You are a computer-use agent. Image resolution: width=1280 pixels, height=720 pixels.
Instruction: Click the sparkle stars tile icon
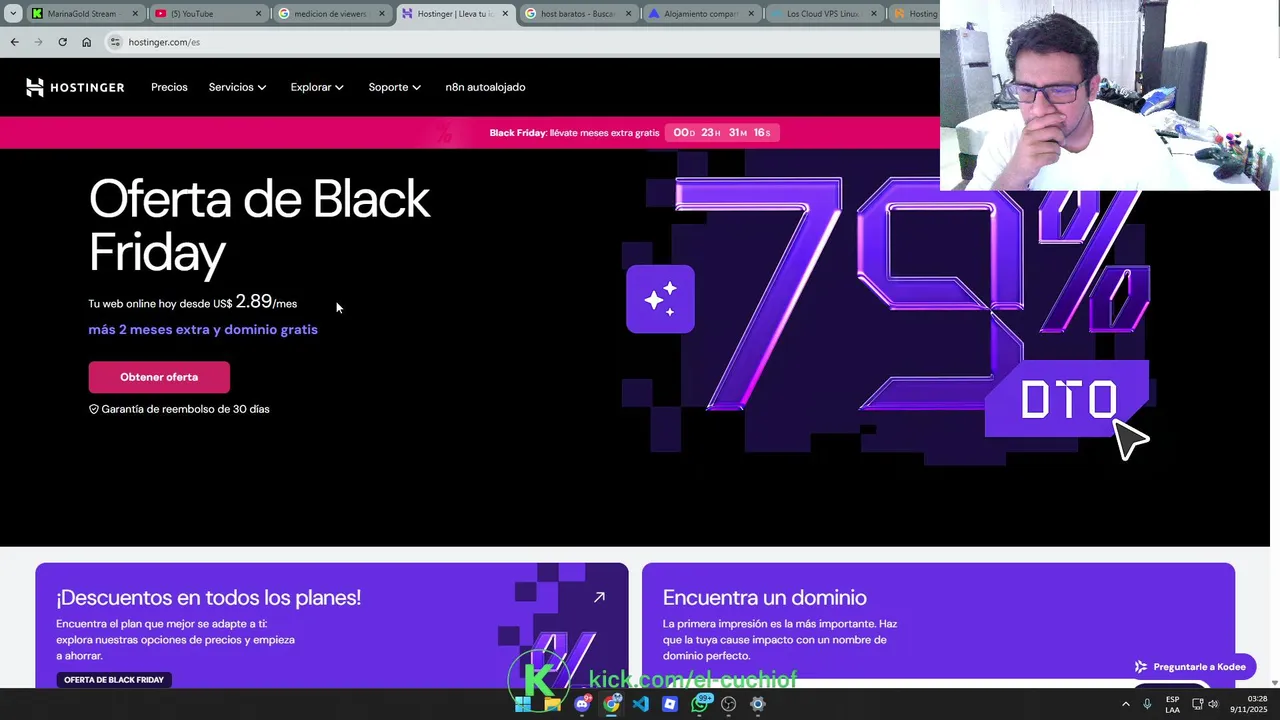click(660, 299)
